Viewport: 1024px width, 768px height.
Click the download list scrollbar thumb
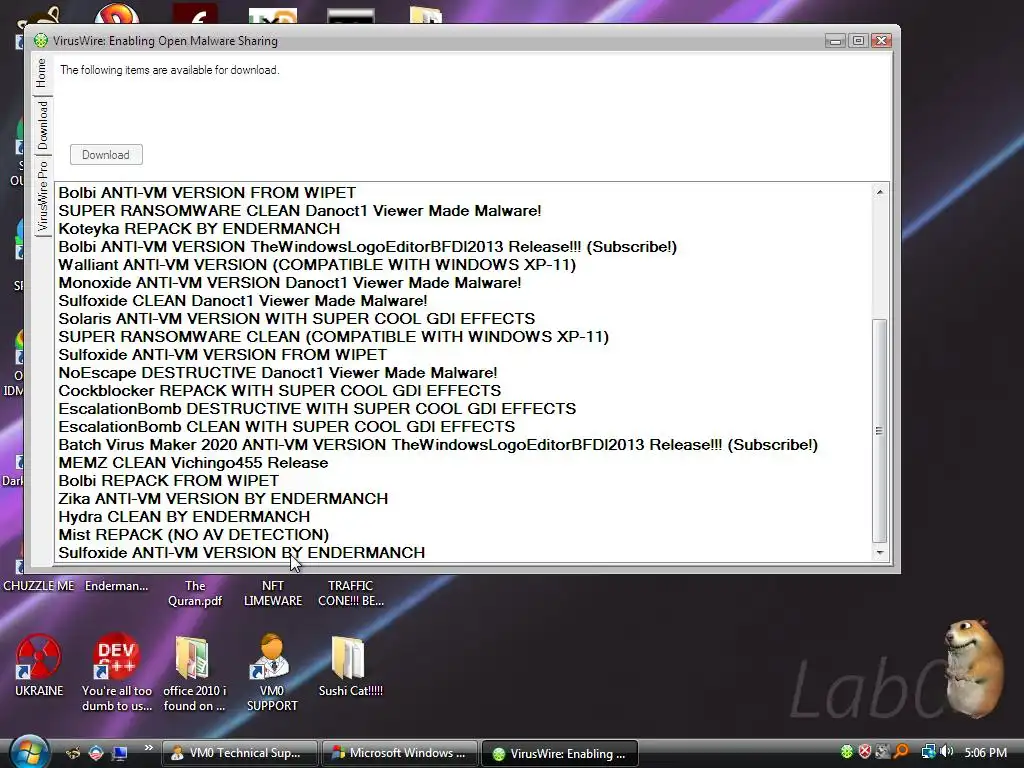(880, 430)
